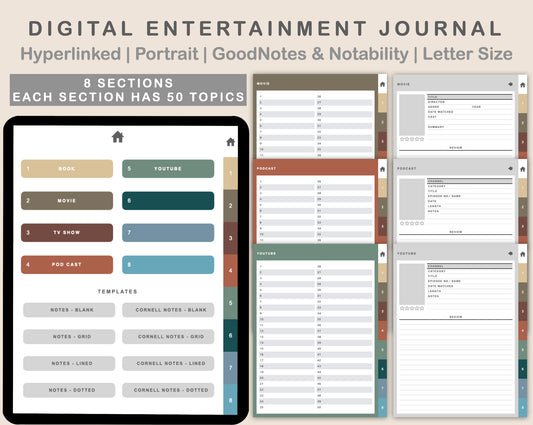533x425 pixels.
Task: Open section 5 YouTube on the tablet
Action: coord(168,169)
